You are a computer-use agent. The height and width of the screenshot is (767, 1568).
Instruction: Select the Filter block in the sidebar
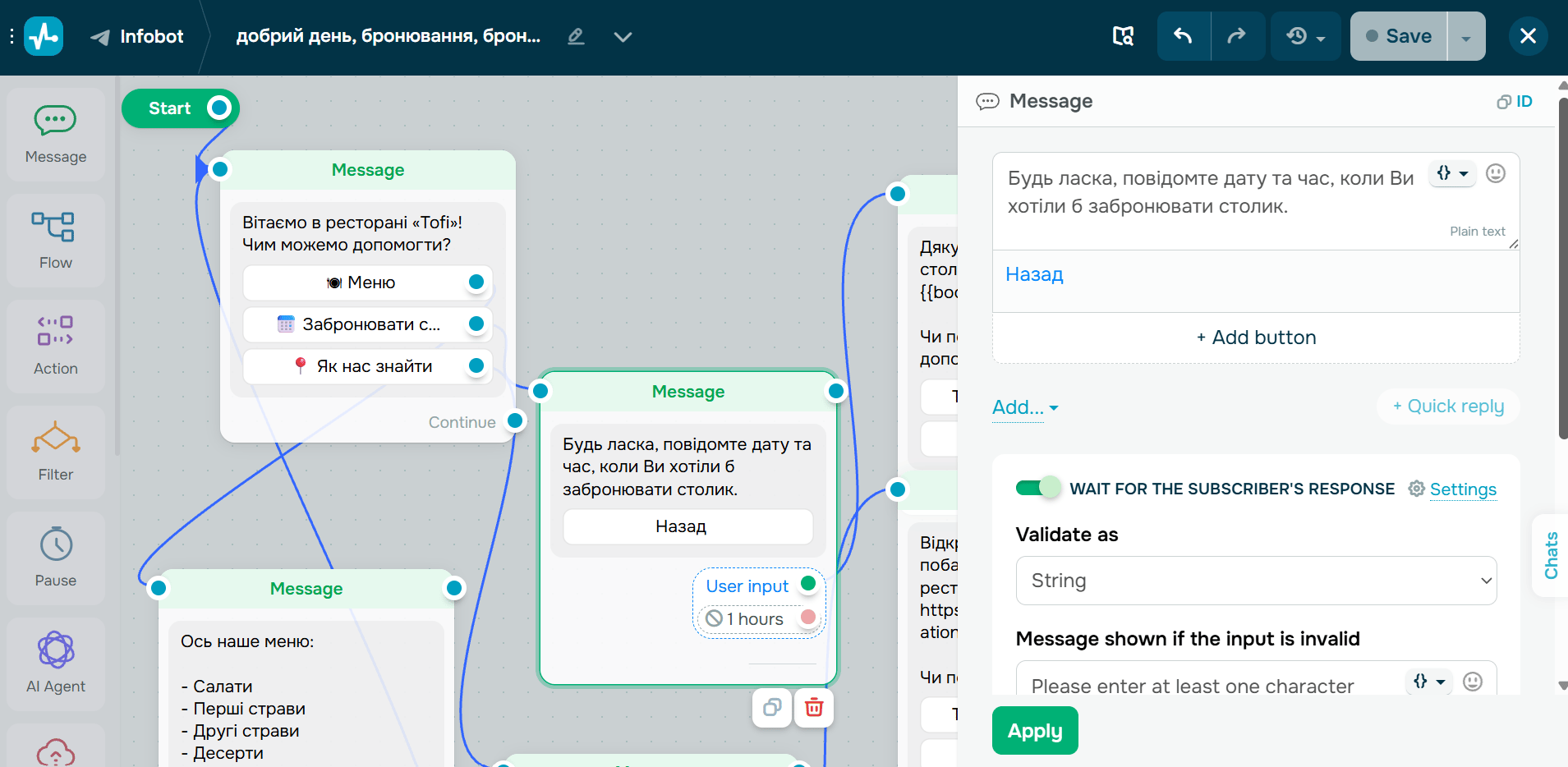click(x=56, y=452)
